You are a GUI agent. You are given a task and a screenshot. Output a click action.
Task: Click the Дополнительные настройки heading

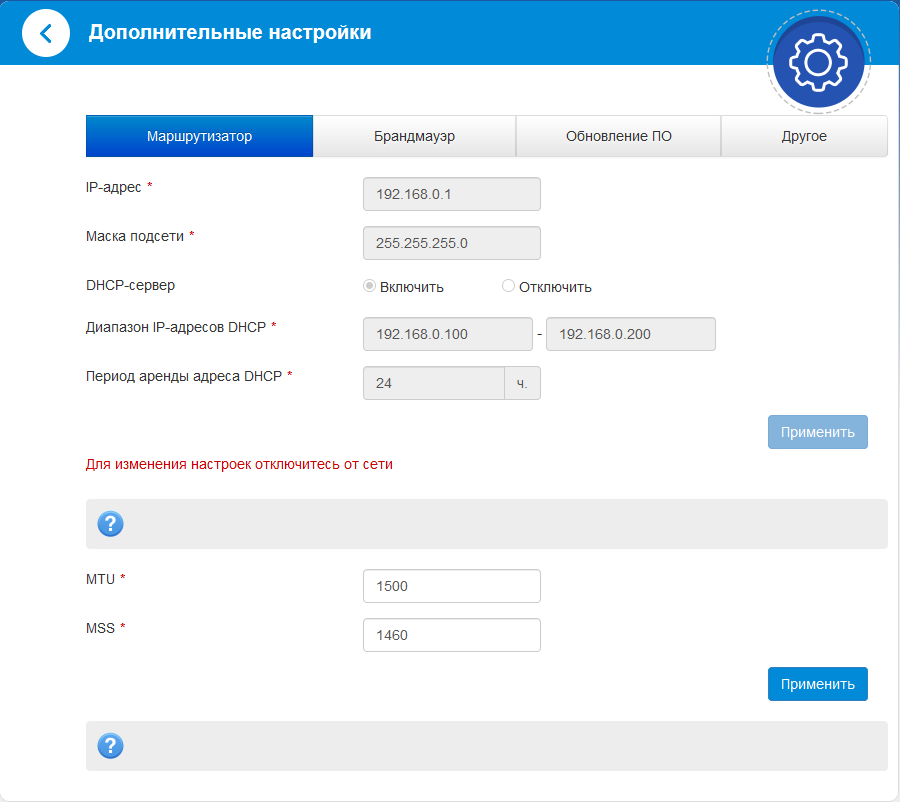click(230, 32)
